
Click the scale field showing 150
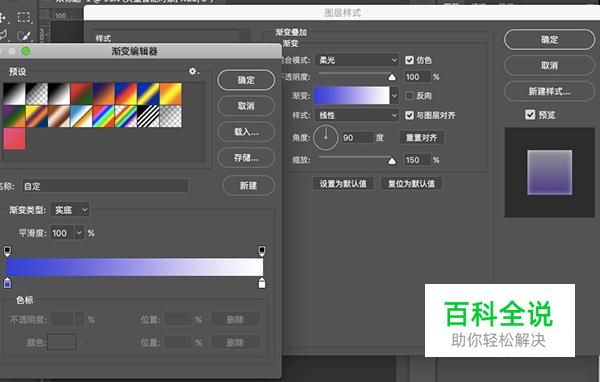[417, 160]
